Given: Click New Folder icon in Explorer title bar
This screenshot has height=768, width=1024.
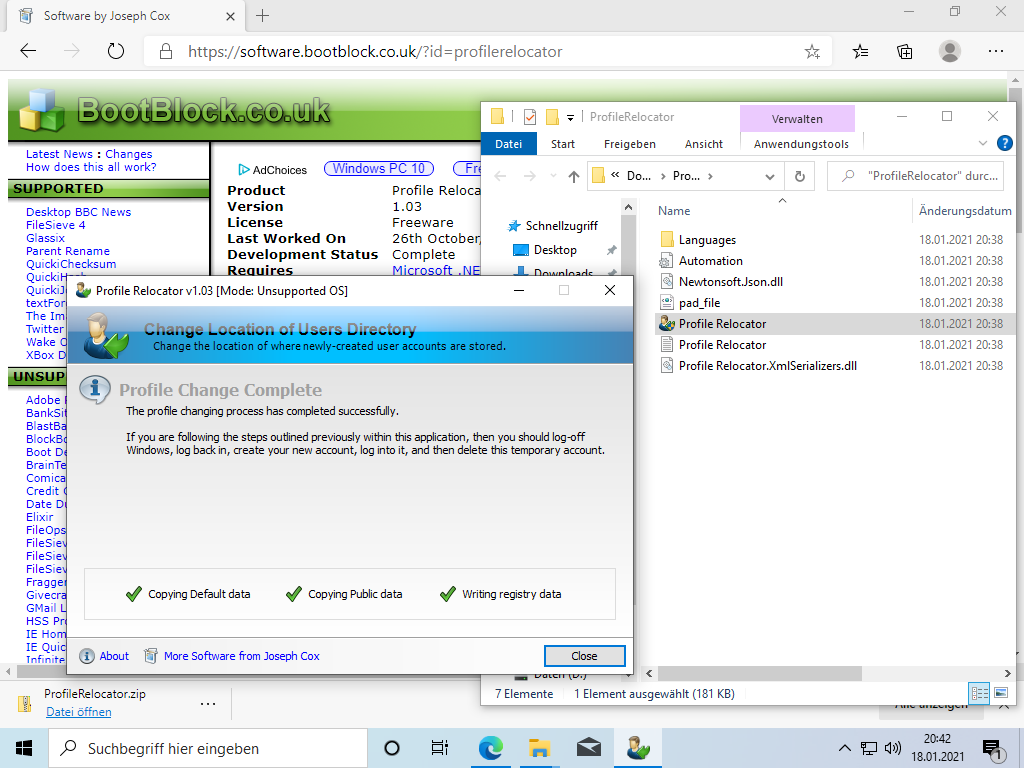Looking at the screenshot, I should point(552,117).
